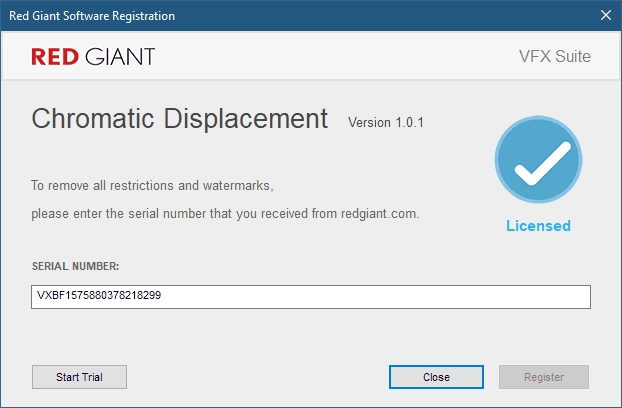Click the 'Chromatic Displacement' heading
Screen dimensions: 622x408
click(x=180, y=119)
